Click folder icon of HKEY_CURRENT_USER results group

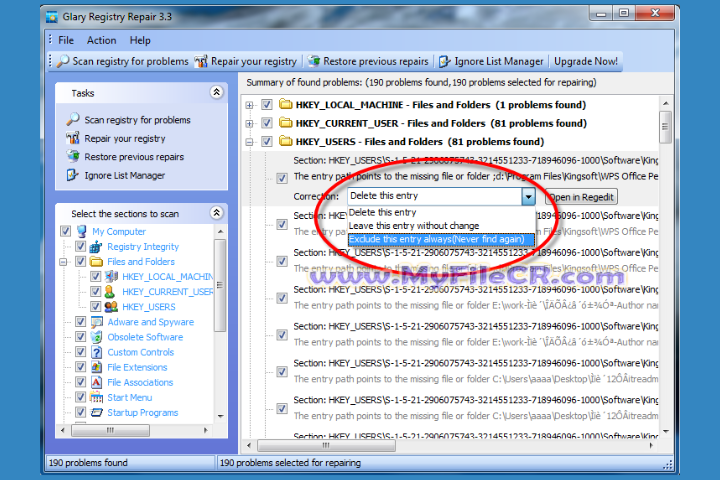click(x=286, y=123)
